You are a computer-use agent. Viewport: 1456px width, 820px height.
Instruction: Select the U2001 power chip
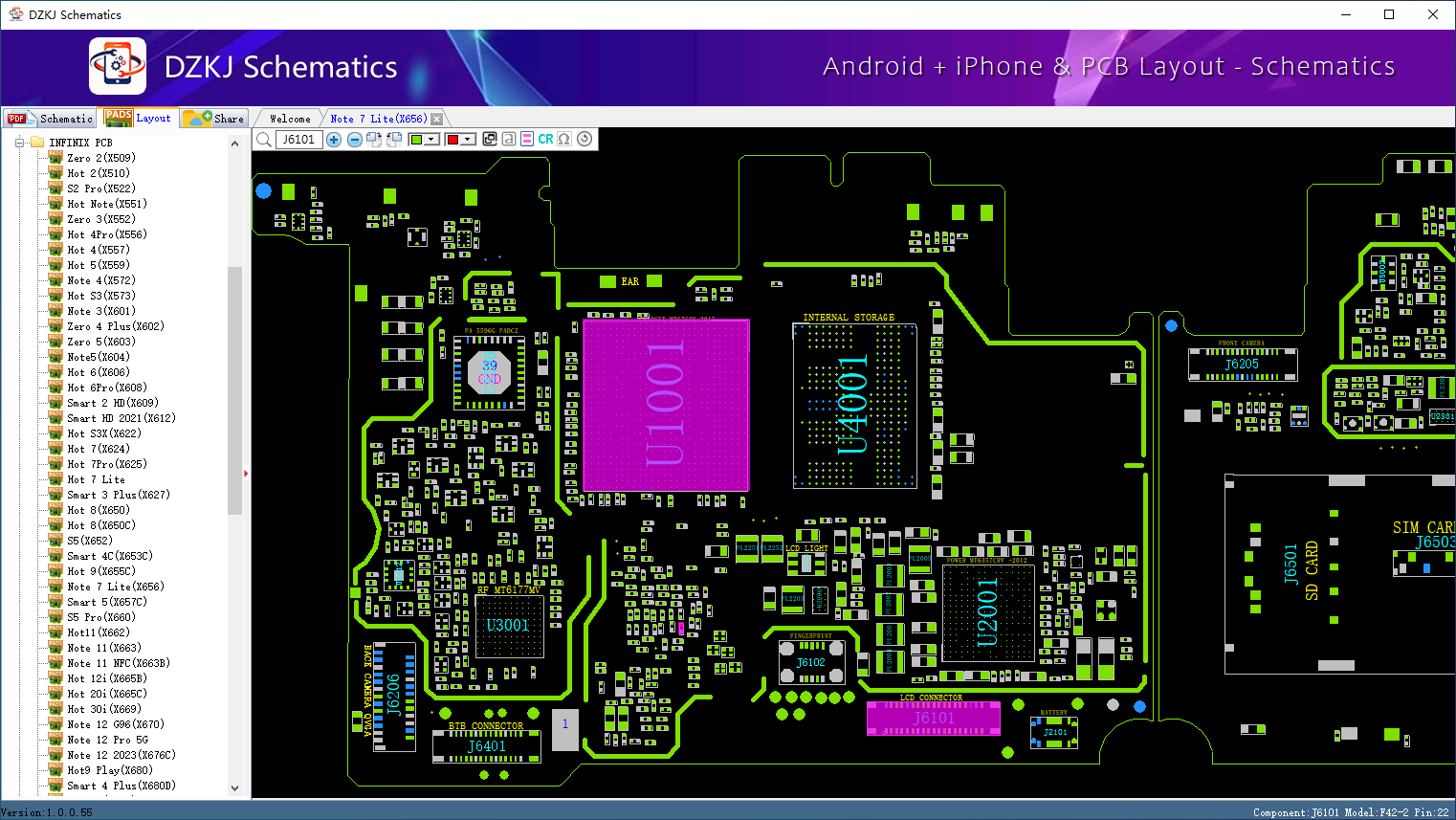[x=988, y=612]
